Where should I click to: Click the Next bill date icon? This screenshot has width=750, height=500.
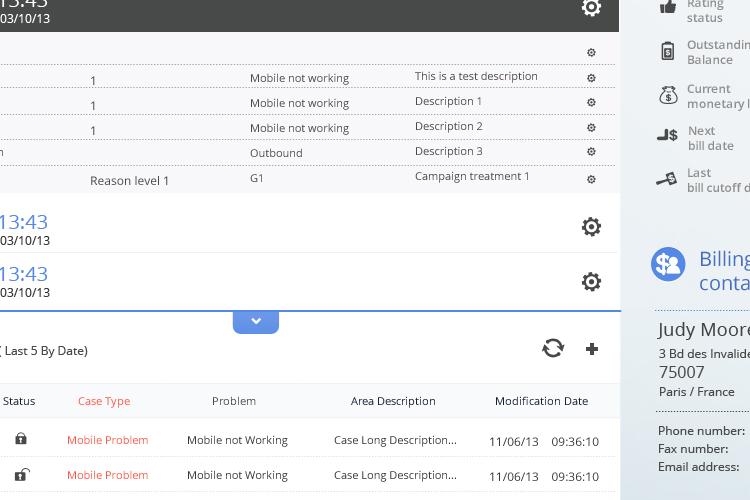tap(667, 135)
